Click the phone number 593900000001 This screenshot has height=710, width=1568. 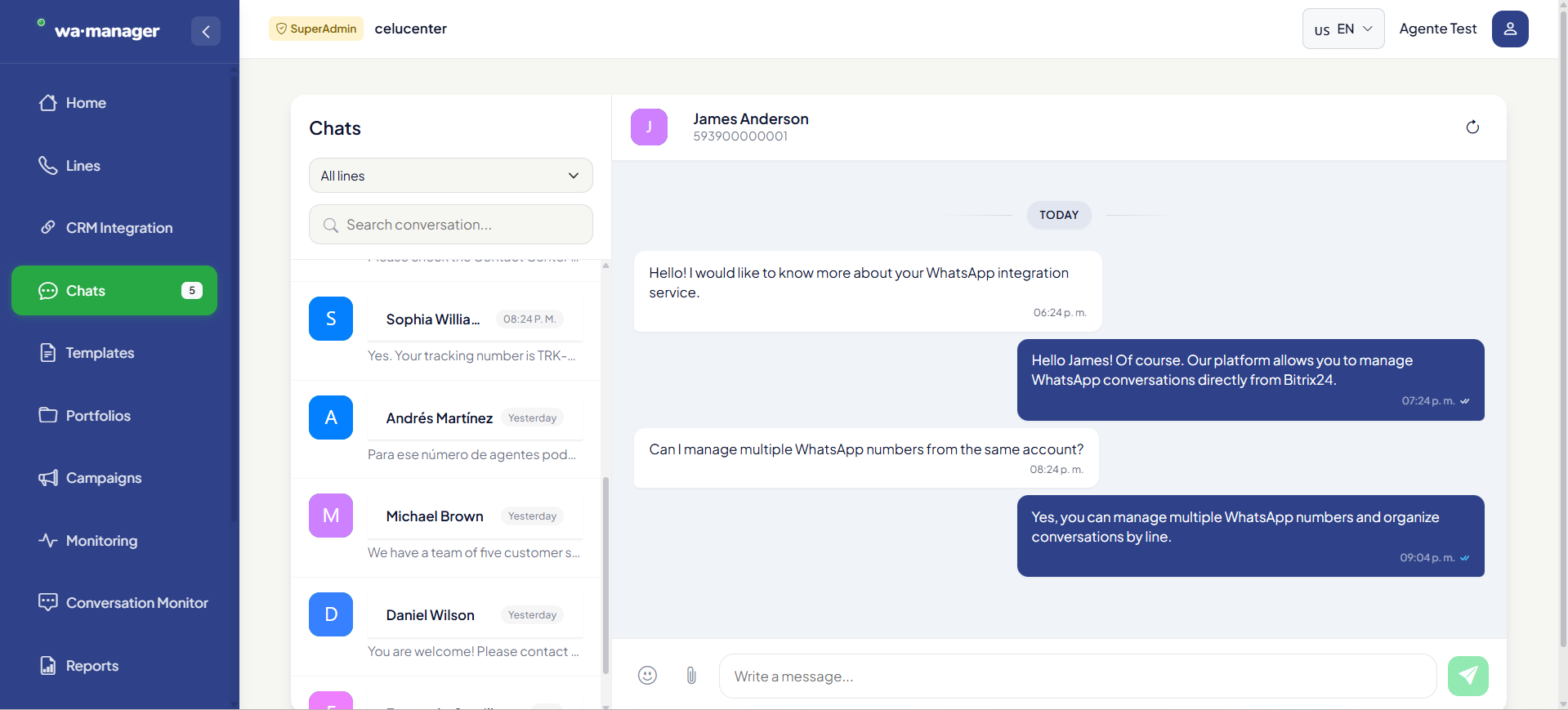click(740, 136)
